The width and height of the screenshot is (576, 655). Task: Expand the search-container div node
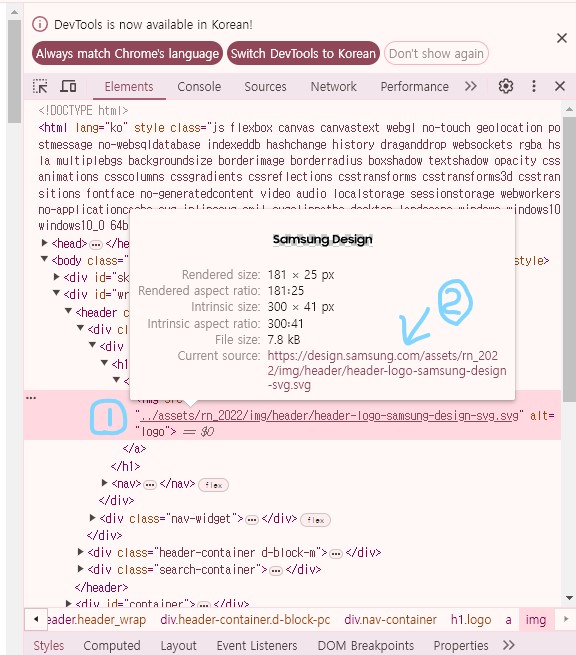(x=80, y=569)
